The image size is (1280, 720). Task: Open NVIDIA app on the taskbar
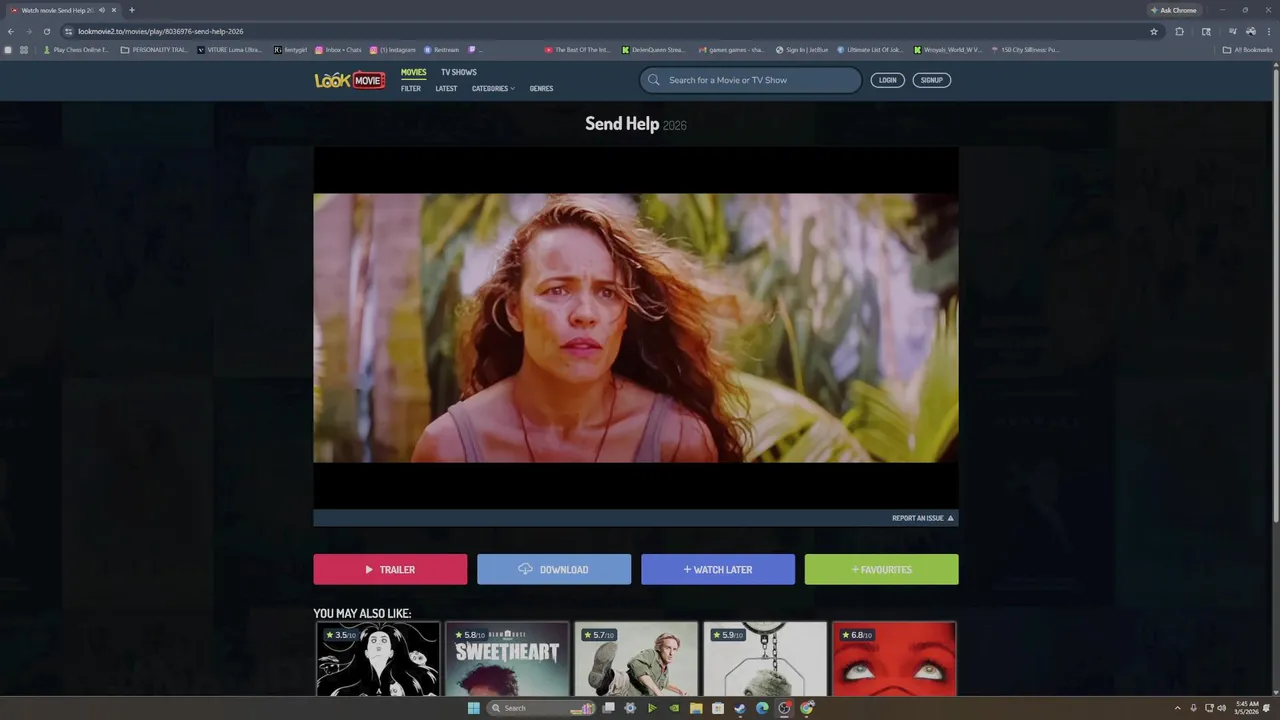[x=674, y=708]
